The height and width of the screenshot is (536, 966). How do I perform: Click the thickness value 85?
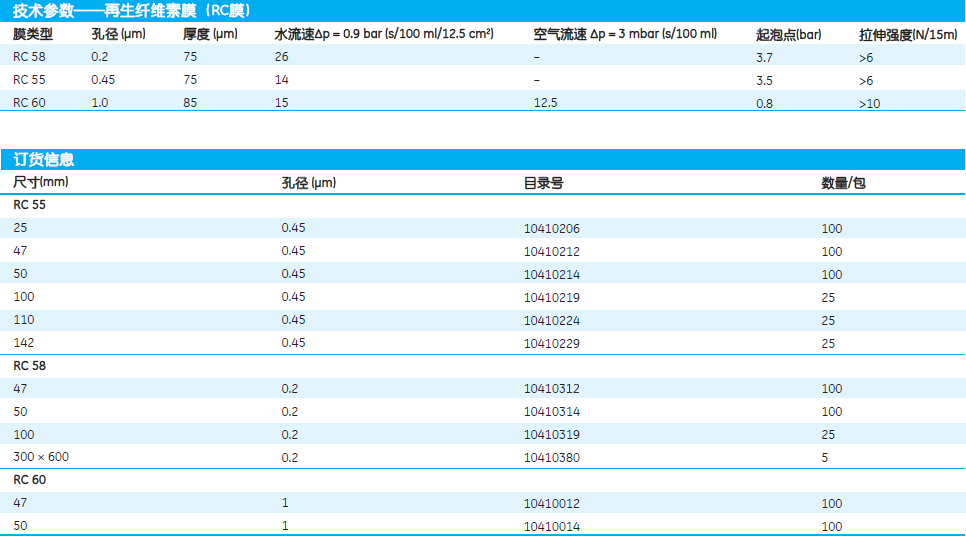coord(190,102)
